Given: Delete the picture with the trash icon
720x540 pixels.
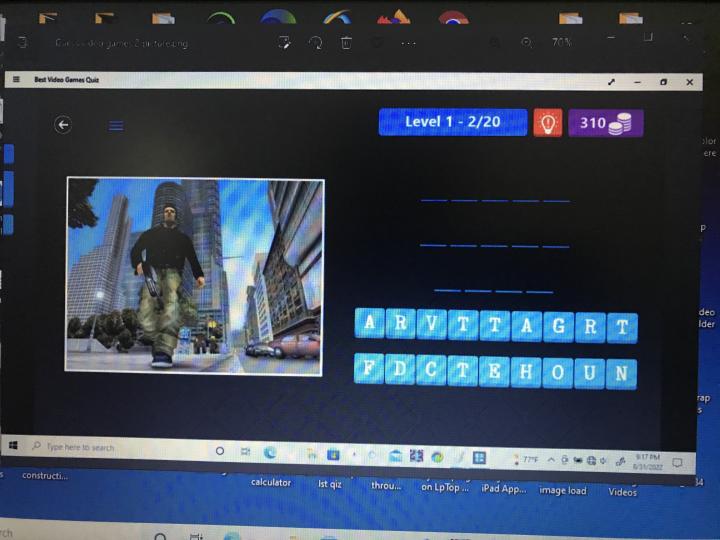Looking at the screenshot, I should coord(346,43).
